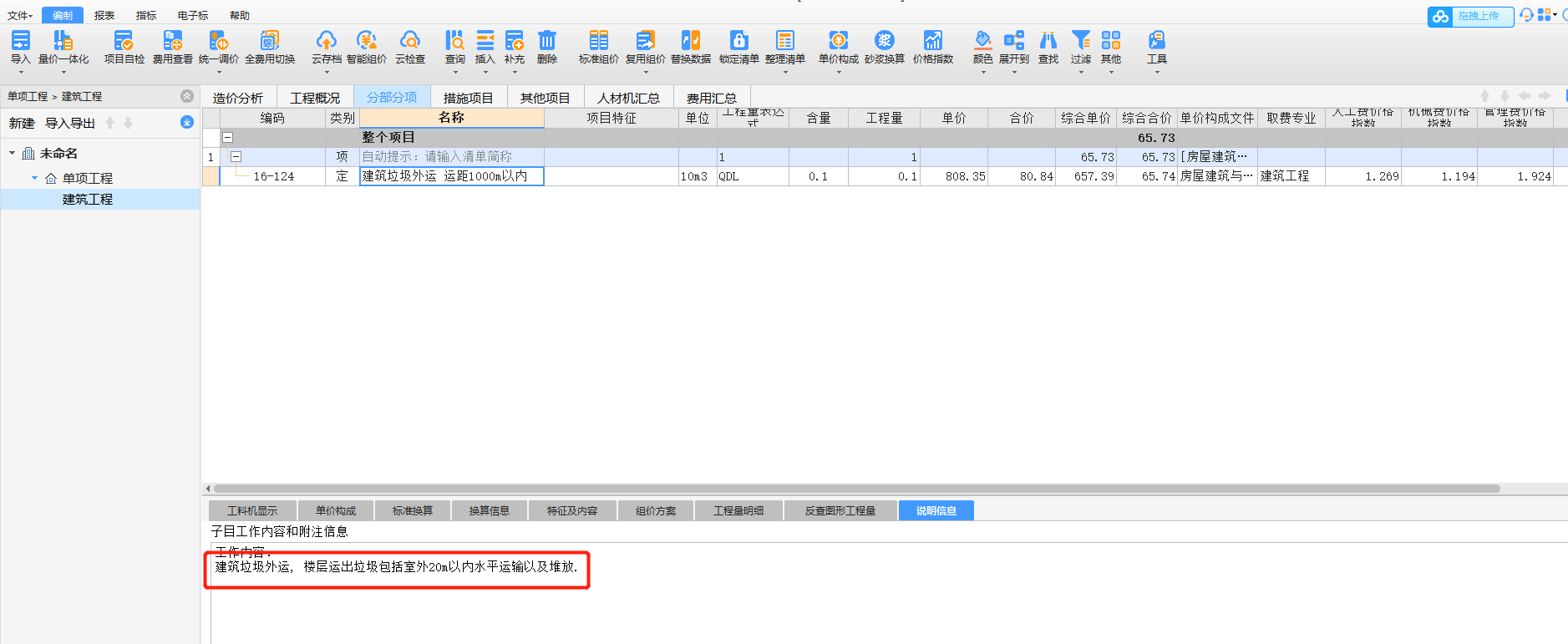Screen dimensions: 1568x644
Task: Click the blue download circle button
Action: 187,122
